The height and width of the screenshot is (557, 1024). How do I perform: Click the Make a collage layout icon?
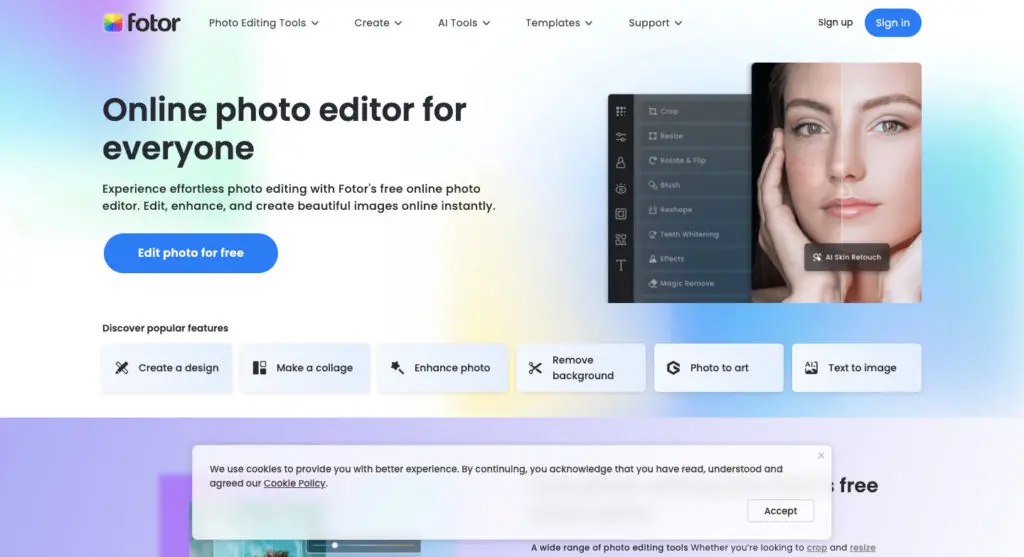click(259, 368)
